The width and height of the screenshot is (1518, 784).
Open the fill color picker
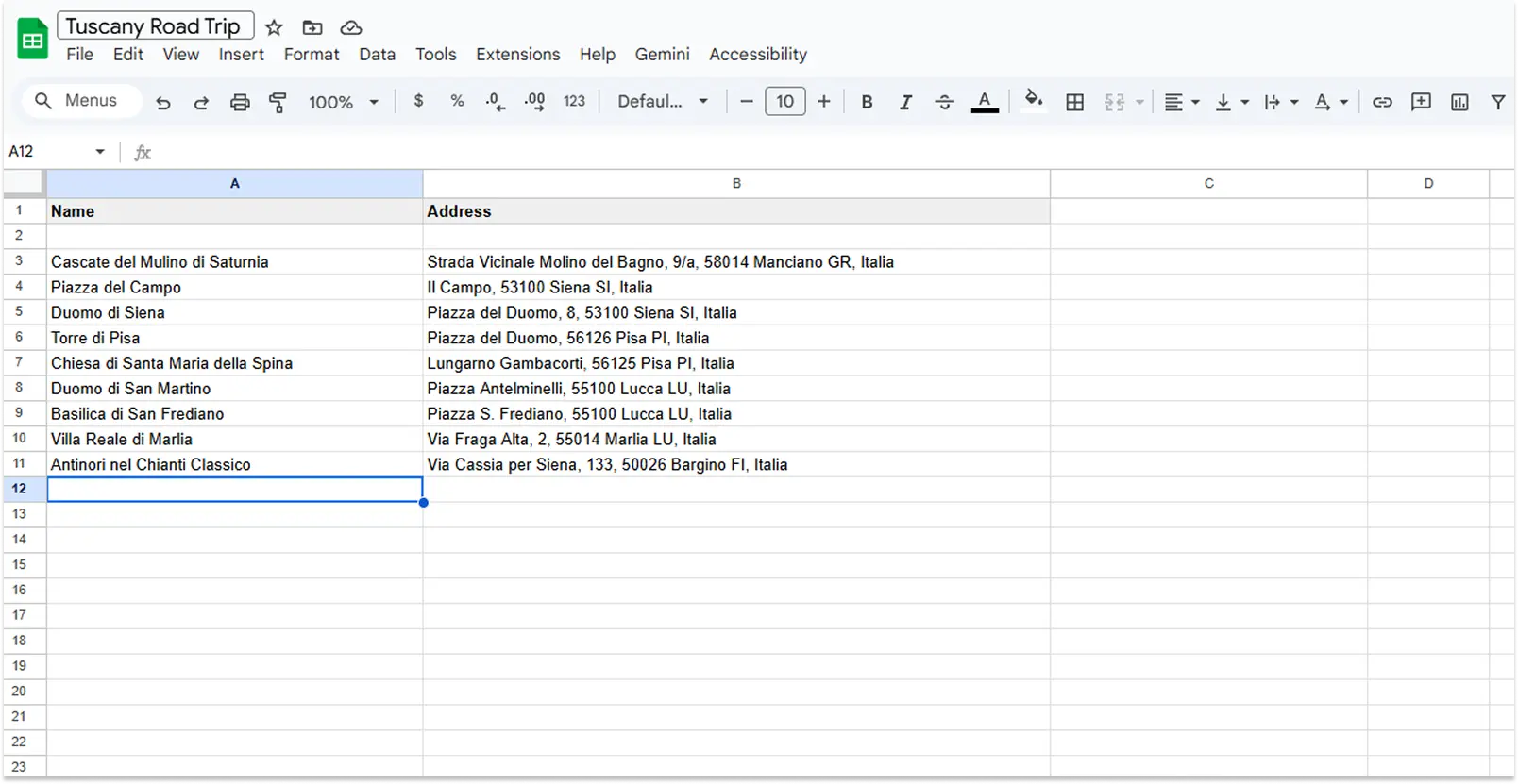pos(1034,100)
